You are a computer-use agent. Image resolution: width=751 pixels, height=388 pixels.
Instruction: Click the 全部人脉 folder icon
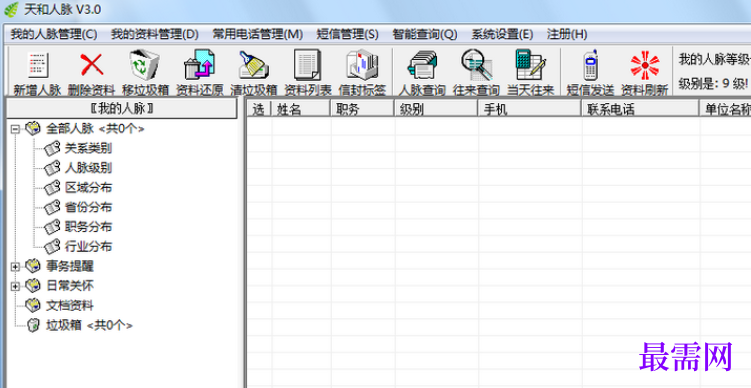pos(33,128)
